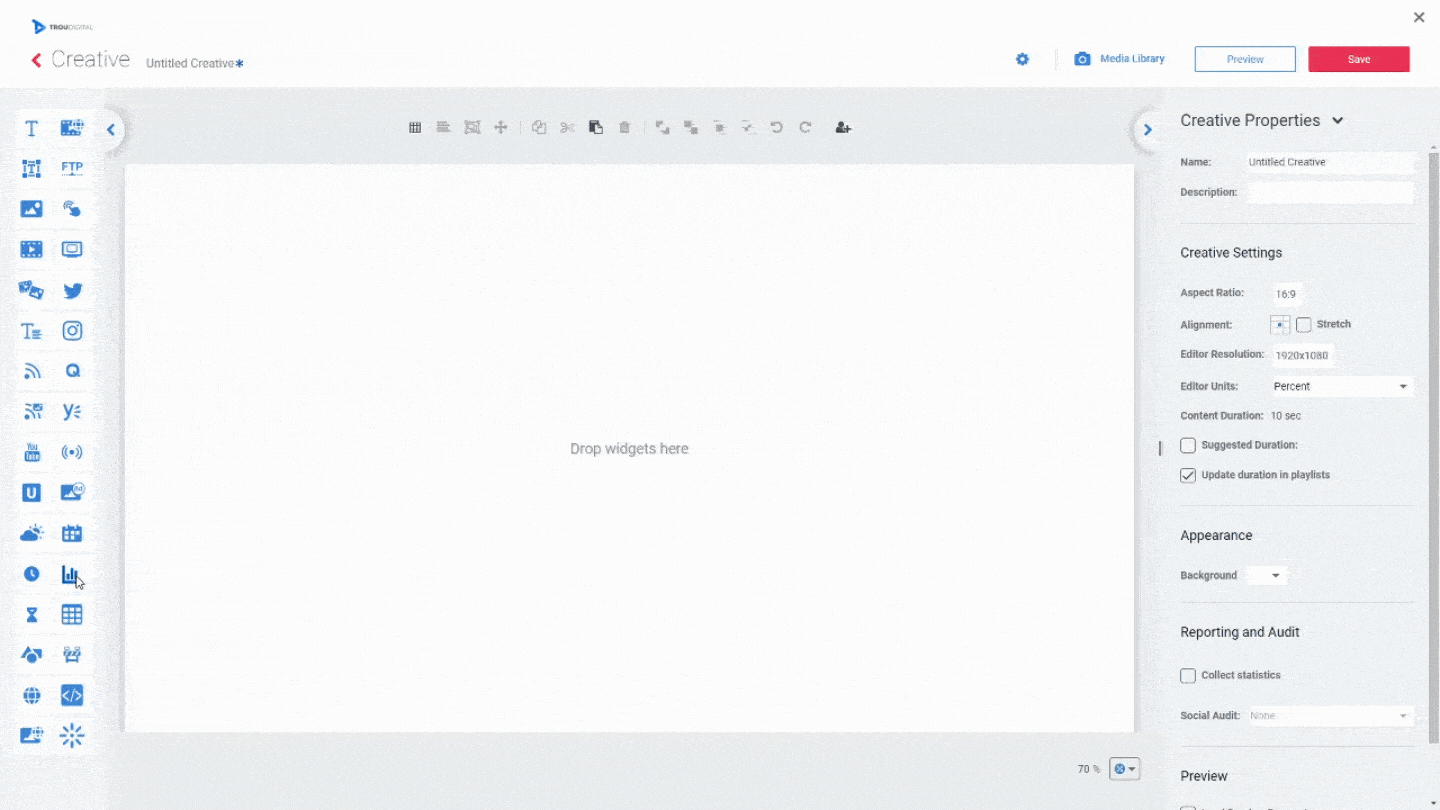The image size is (1440, 810).
Task: Select the Weather widget icon
Action: (x=32, y=533)
